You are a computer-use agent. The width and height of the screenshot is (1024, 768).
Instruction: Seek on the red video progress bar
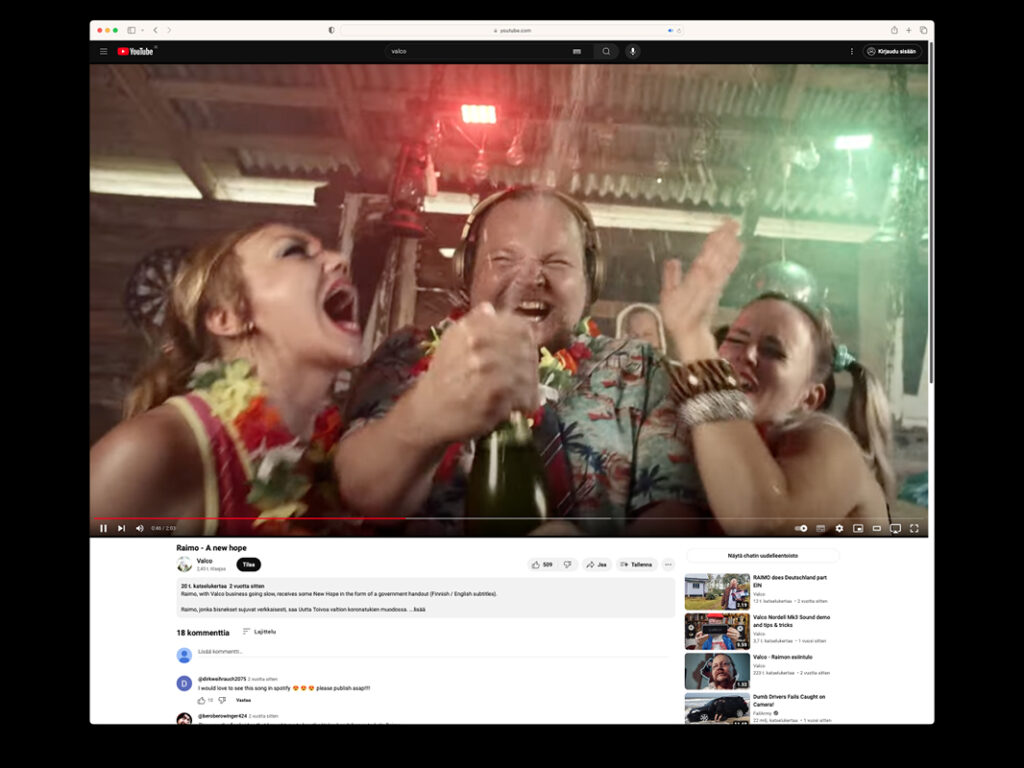point(509,519)
